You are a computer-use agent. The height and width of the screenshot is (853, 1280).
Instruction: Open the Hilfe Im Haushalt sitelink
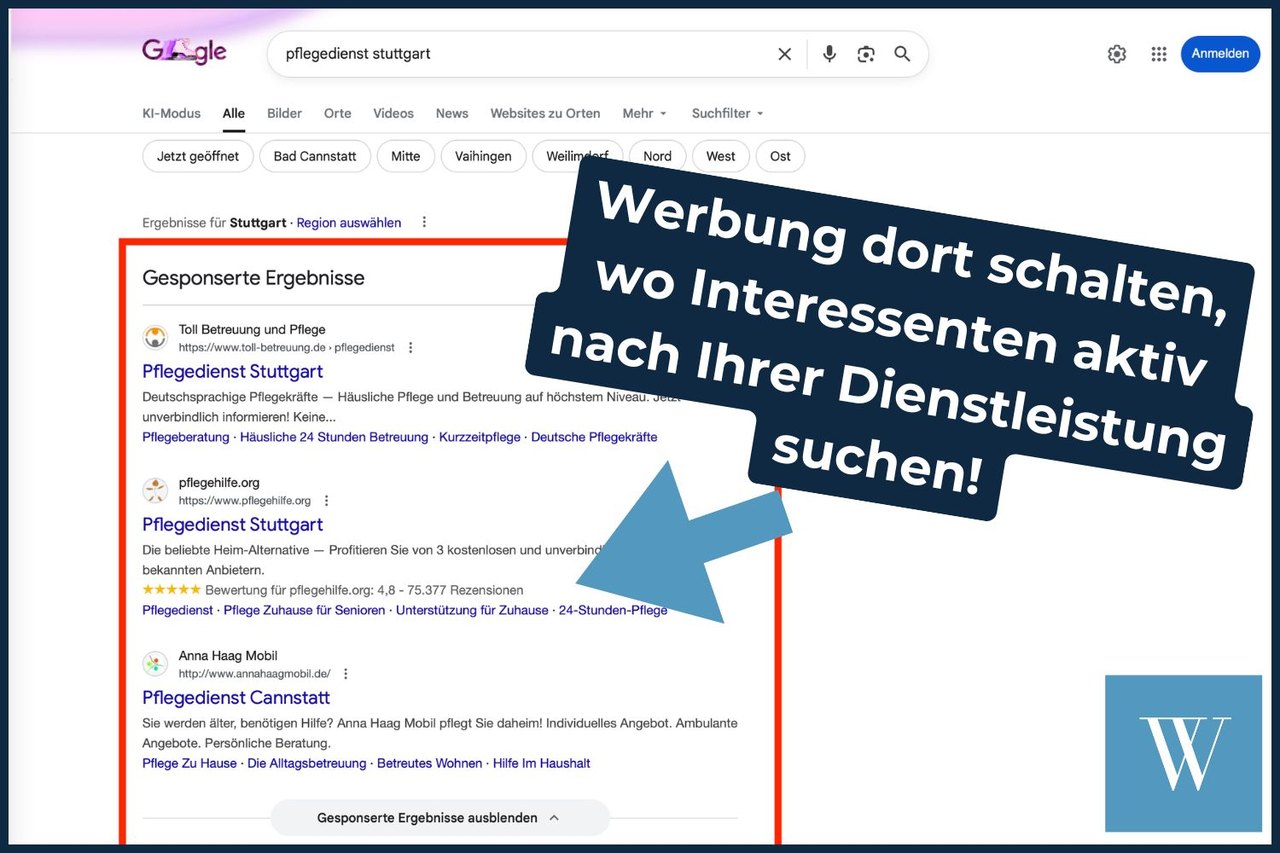coord(542,763)
